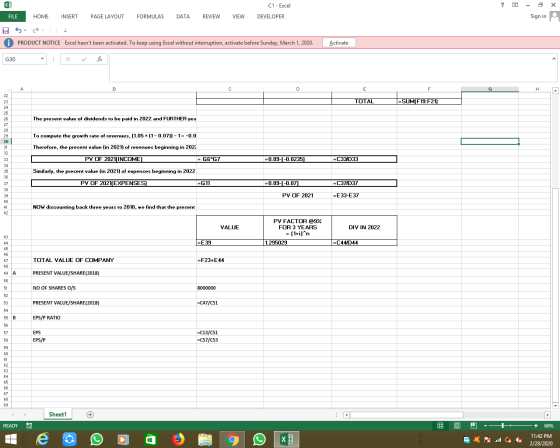Click the Redo arrow icon
This screenshot has width=560, height=448.
coord(35,30)
